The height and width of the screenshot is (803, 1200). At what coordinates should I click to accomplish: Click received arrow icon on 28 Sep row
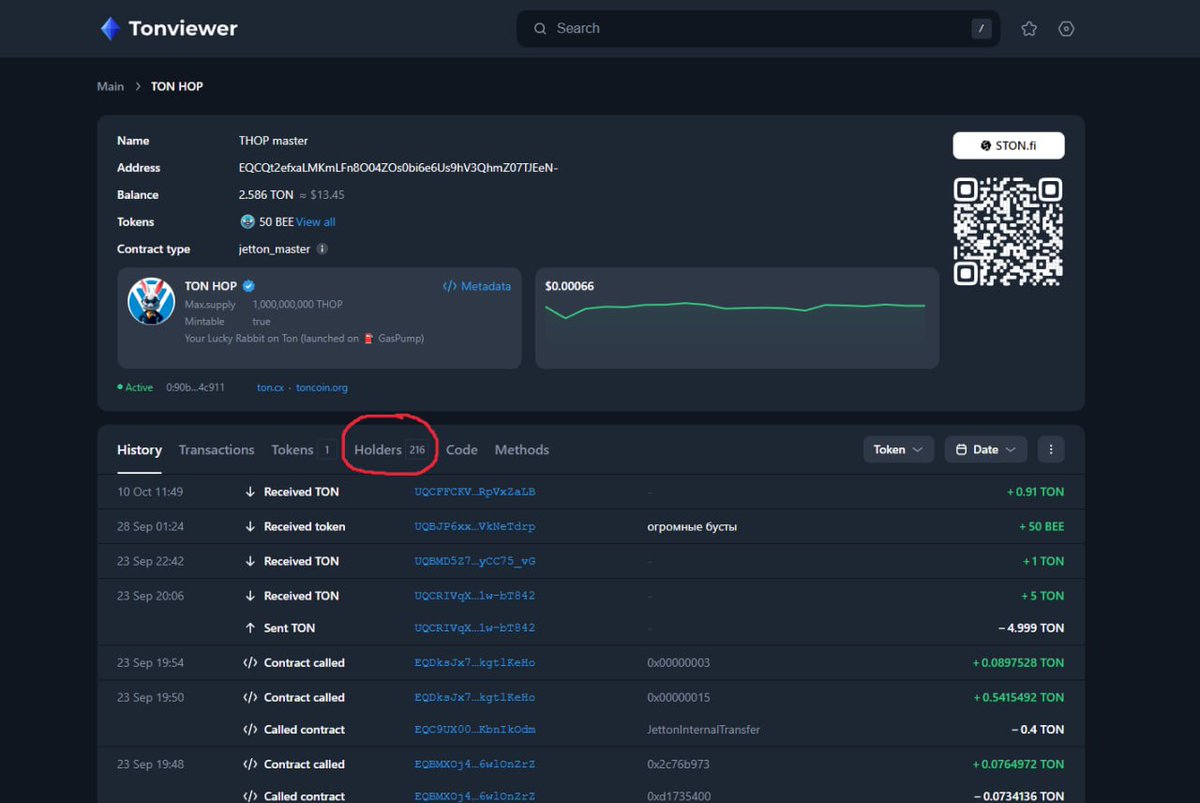point(250,527)
